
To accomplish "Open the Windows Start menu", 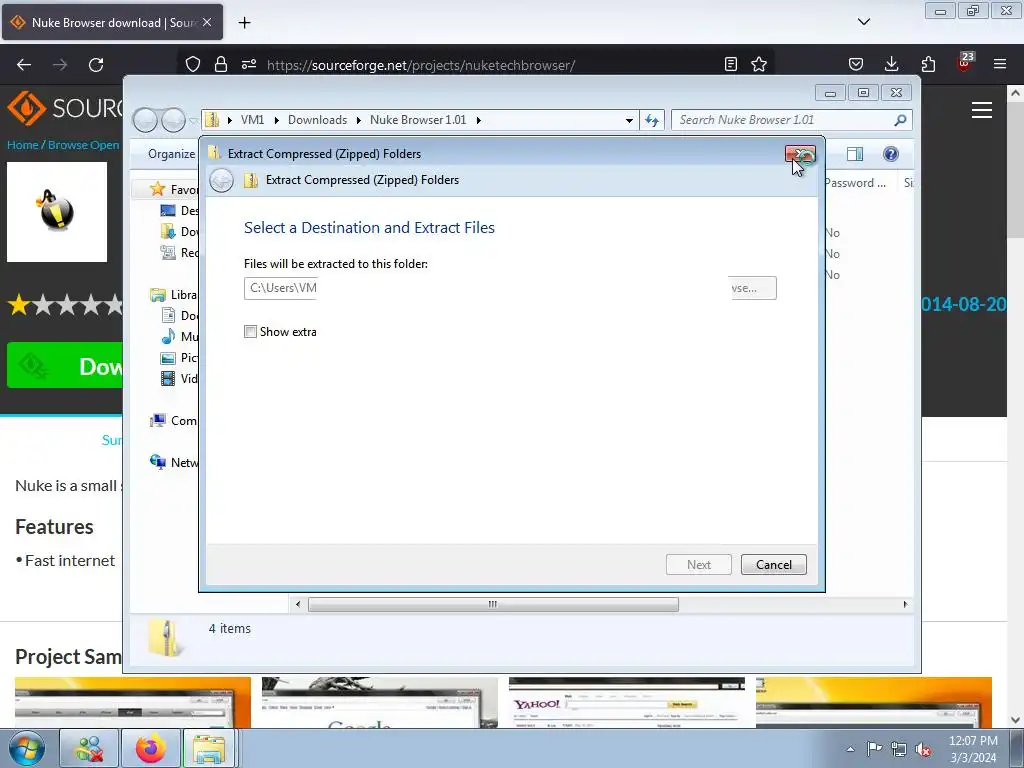I will coord(27,748).
